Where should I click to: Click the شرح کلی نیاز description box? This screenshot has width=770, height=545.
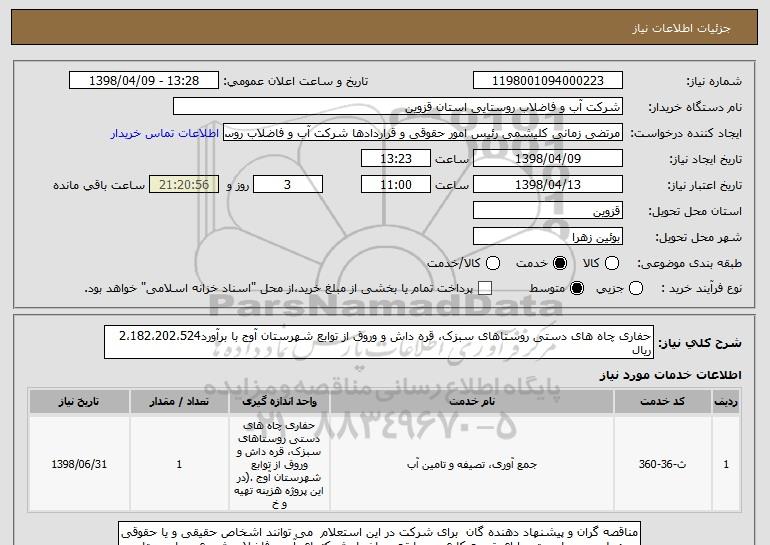click(379, 342)
